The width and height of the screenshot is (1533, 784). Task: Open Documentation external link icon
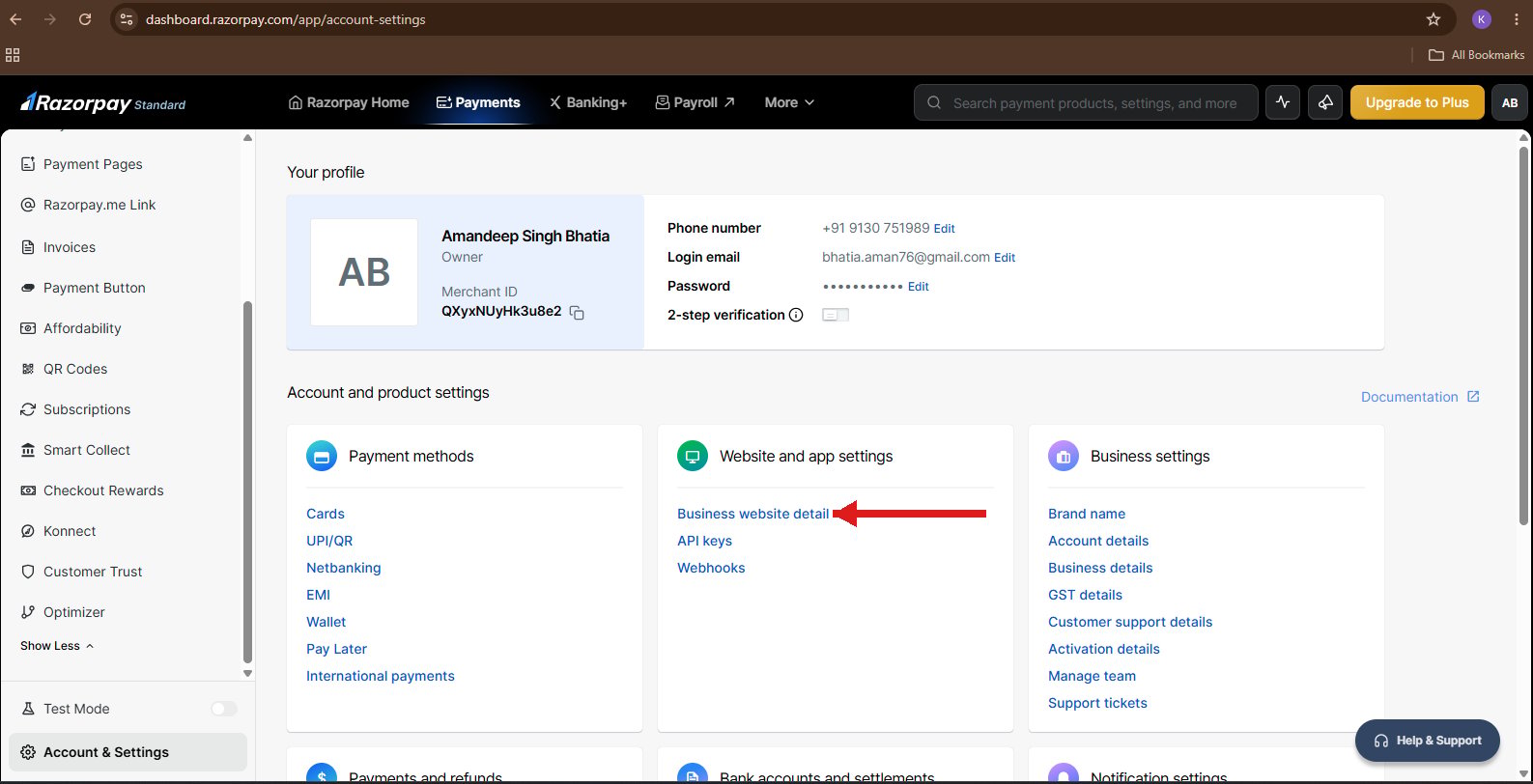1473,396
